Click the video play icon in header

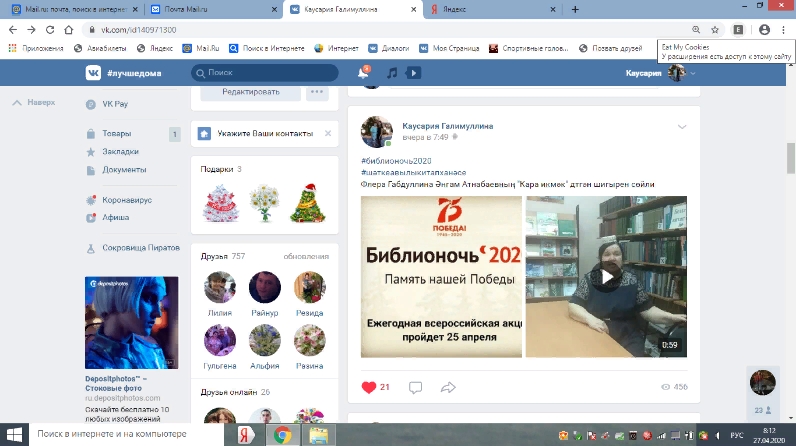point(413,73)
